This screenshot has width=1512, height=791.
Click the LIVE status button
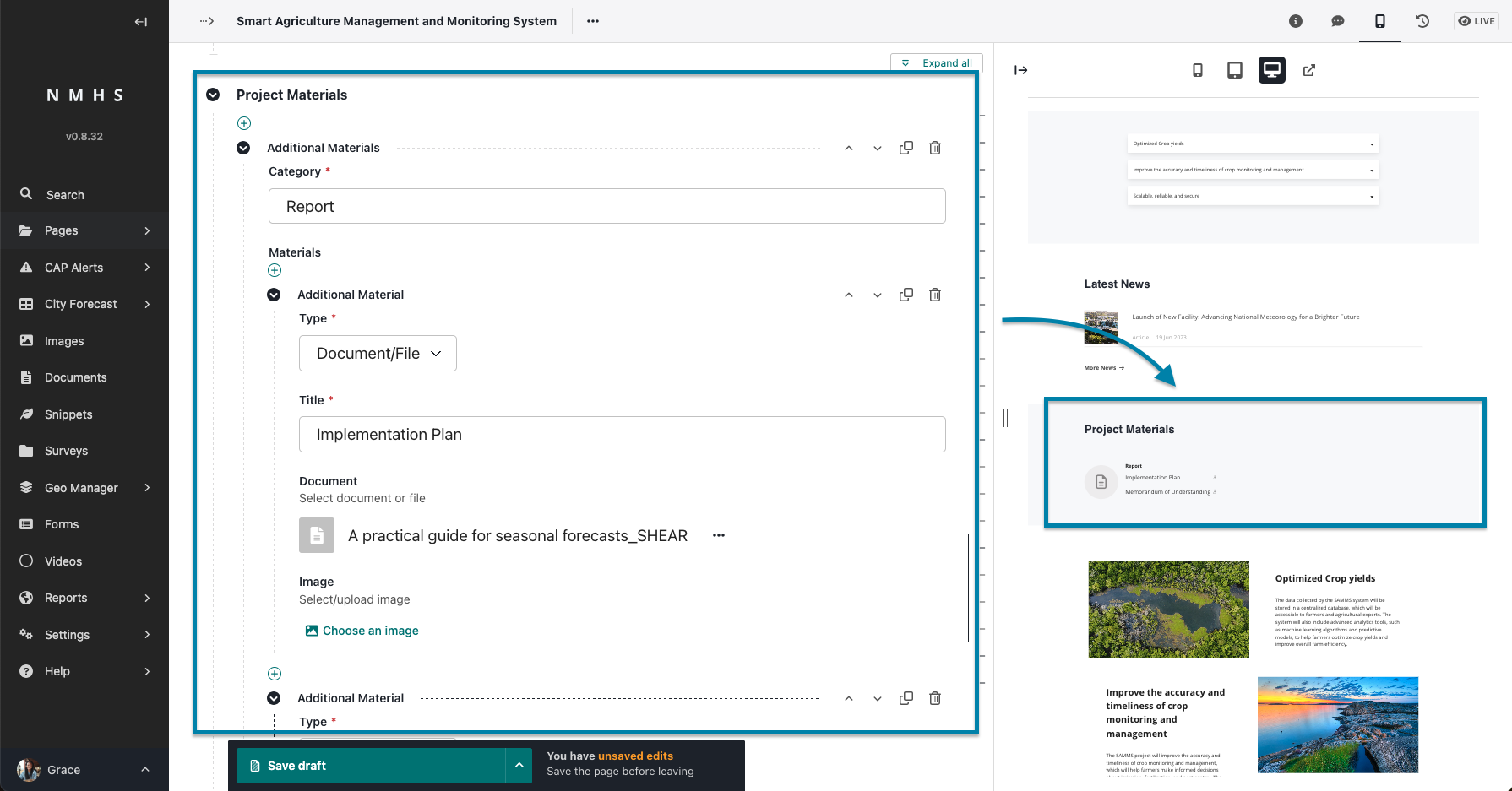(x=1477, y=21)
